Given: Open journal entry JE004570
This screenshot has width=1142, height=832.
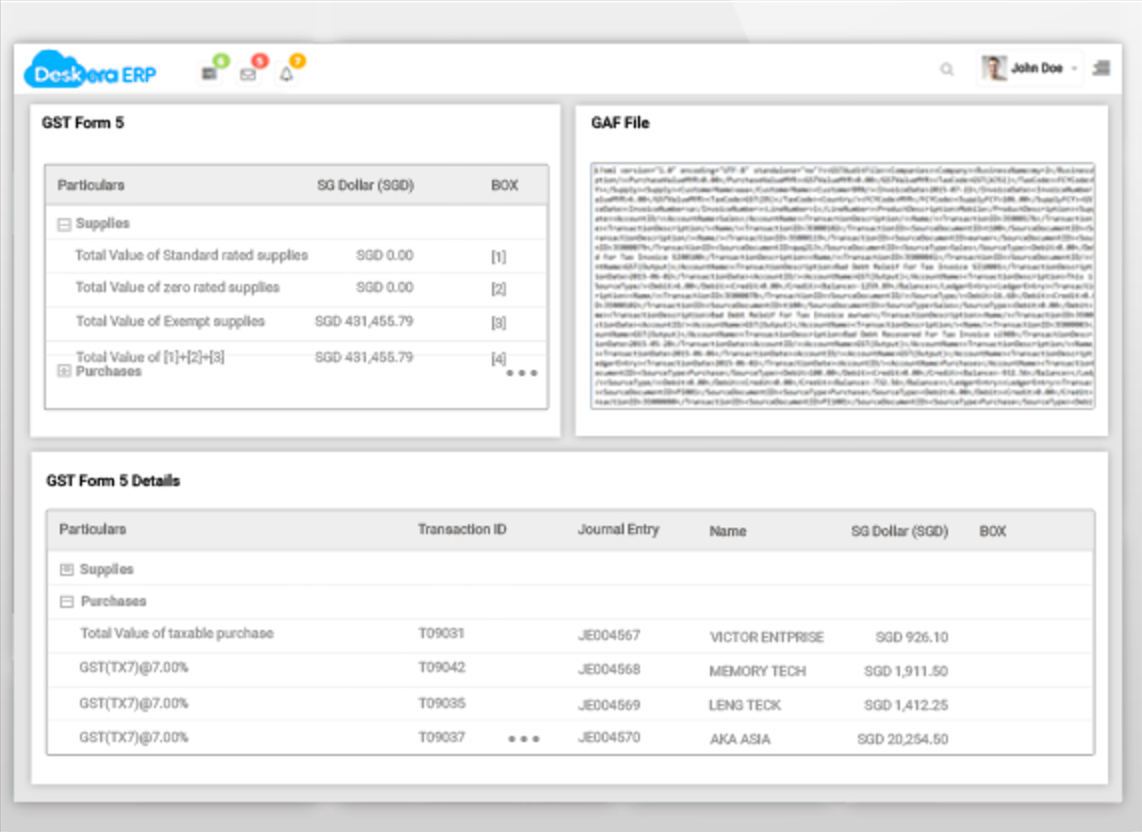Looking at the screenshot, I should pyautogui.click(x=609, y=737).
